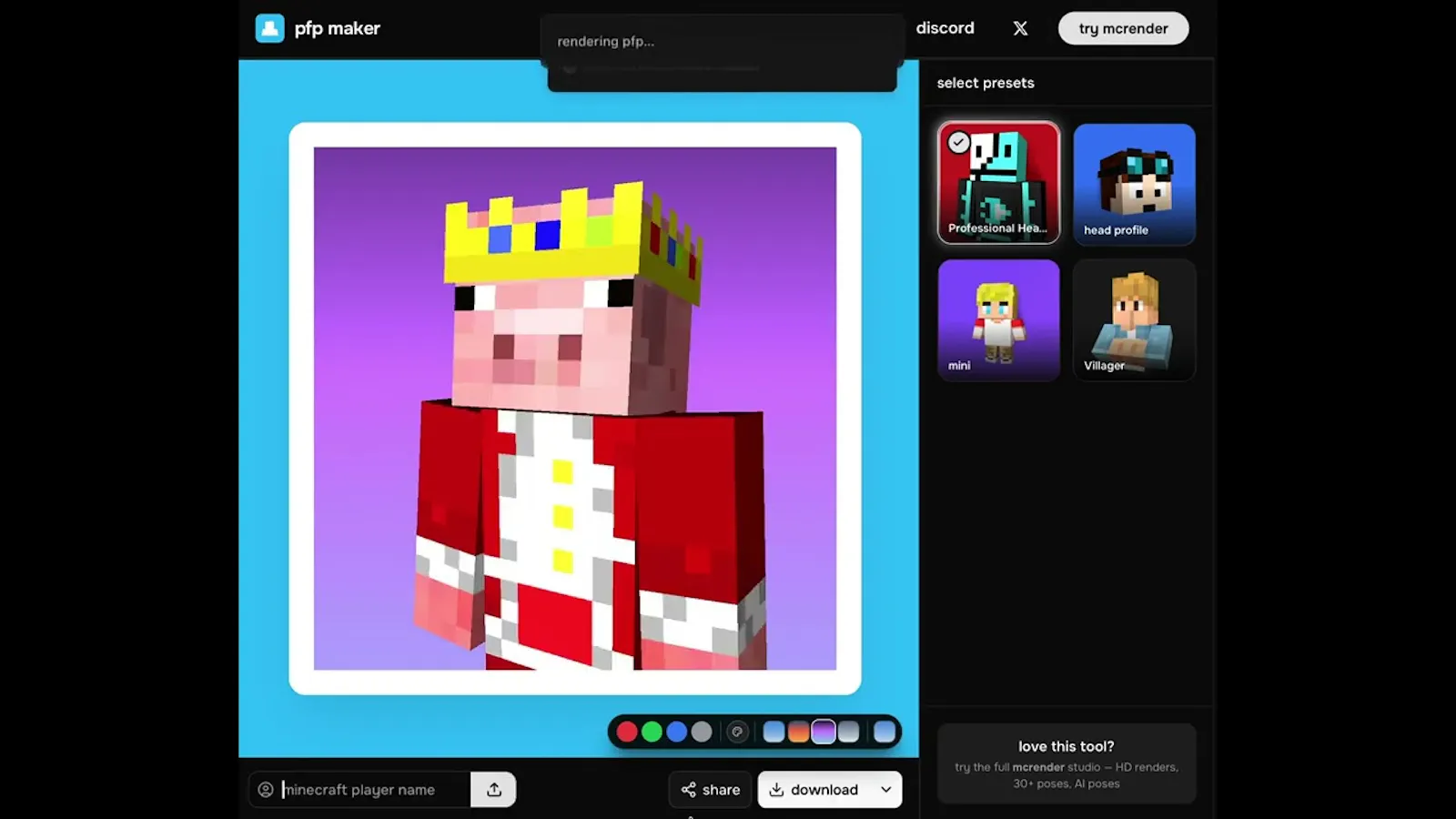
Task: Pick the red solid background color
Action: pos(627,732)
